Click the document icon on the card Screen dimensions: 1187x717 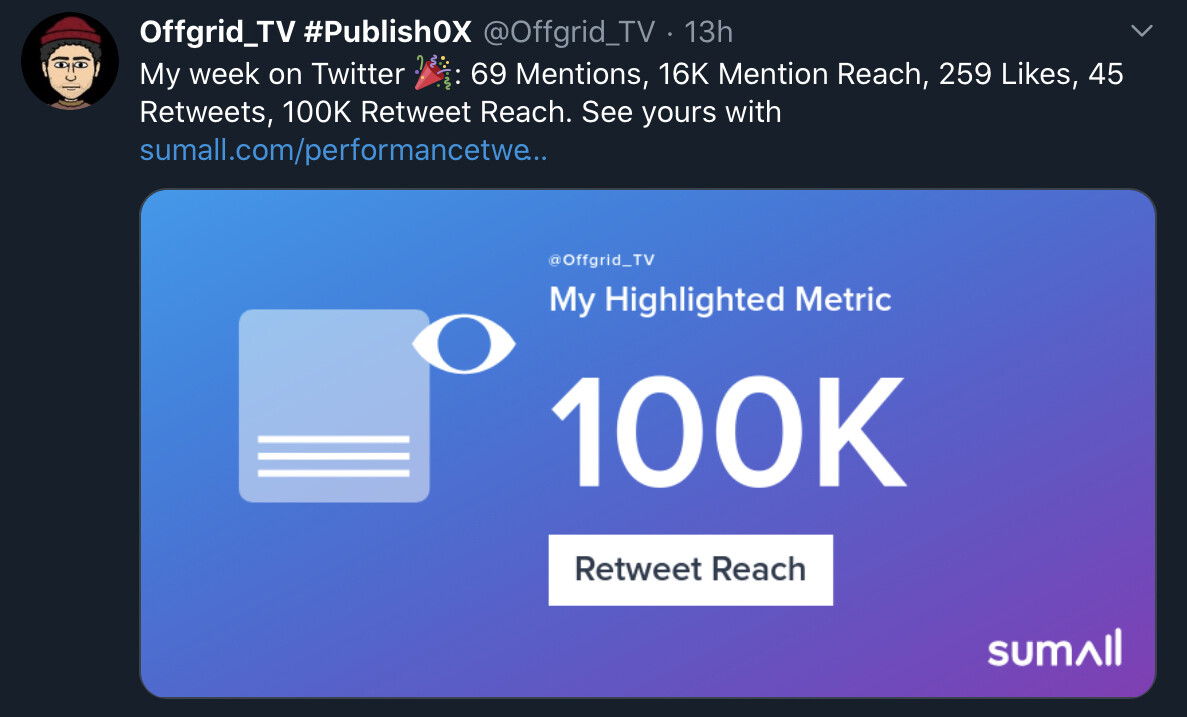pos(334,405)
